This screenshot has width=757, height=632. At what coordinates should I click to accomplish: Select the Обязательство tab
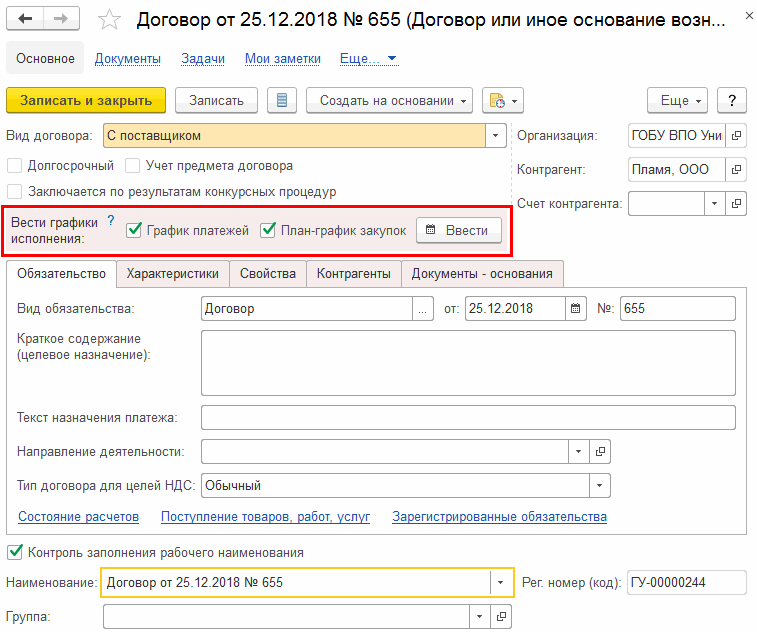coord(61,274)
